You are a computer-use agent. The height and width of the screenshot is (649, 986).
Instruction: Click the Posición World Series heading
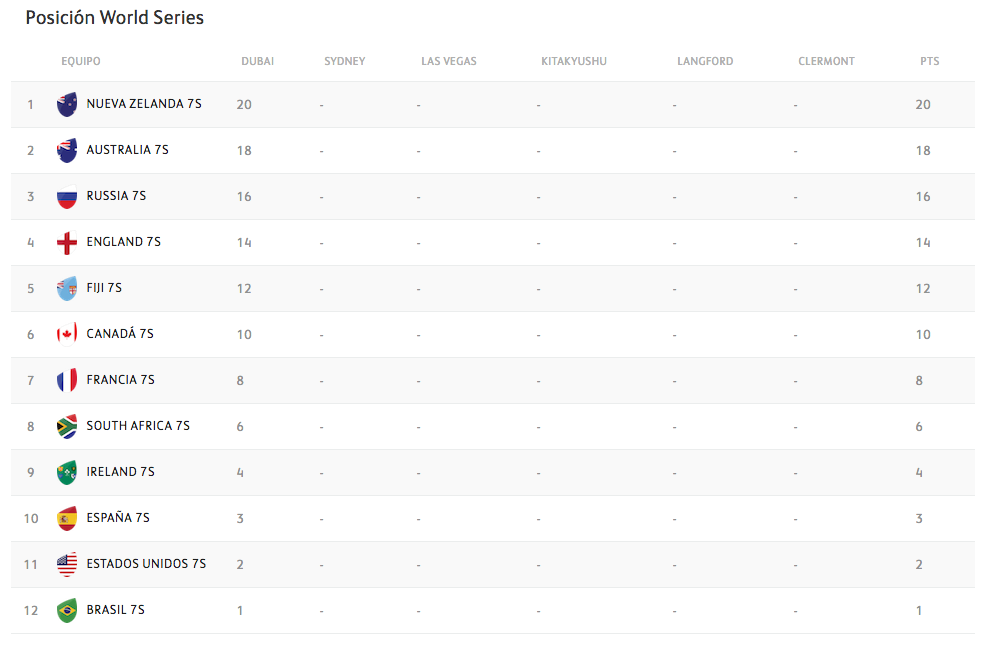point(114,18)
